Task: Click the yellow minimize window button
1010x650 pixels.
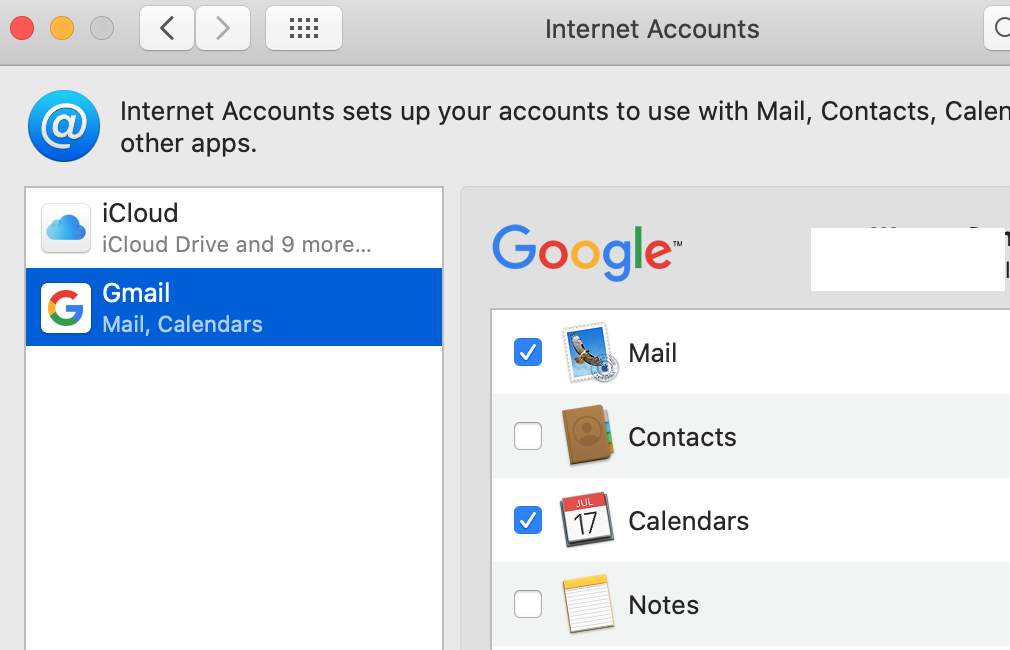Action: (x=62, y=28)
